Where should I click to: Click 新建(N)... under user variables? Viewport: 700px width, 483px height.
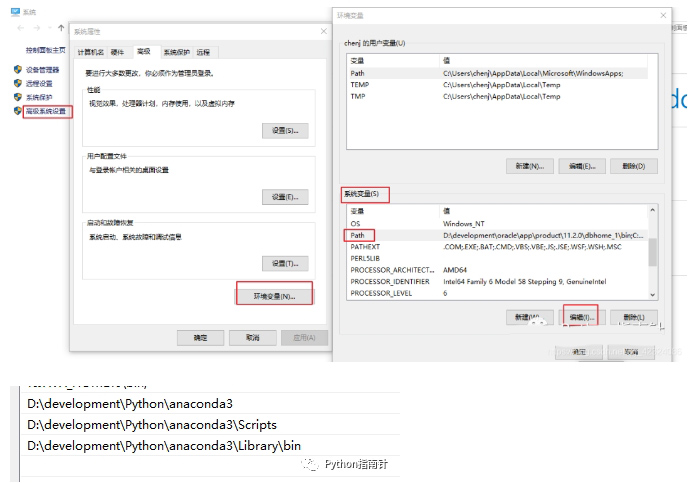pyautogui.click(x=529, y=166)
